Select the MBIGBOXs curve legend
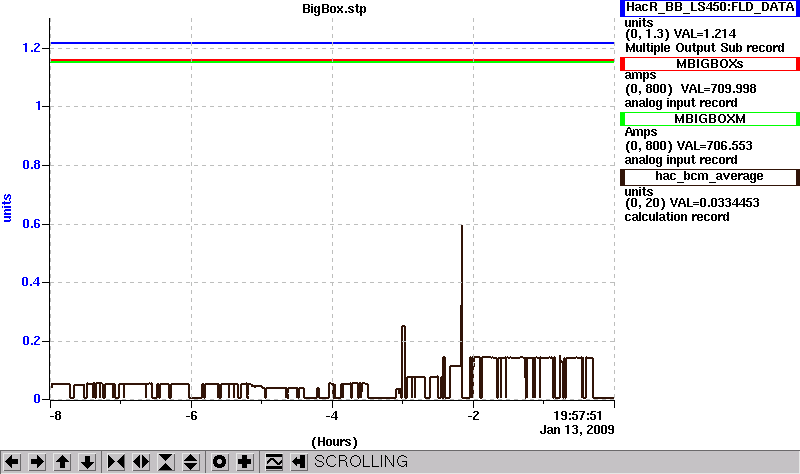Image resolution: width=800 pixels, height=474 pixels. pos(710,64)
